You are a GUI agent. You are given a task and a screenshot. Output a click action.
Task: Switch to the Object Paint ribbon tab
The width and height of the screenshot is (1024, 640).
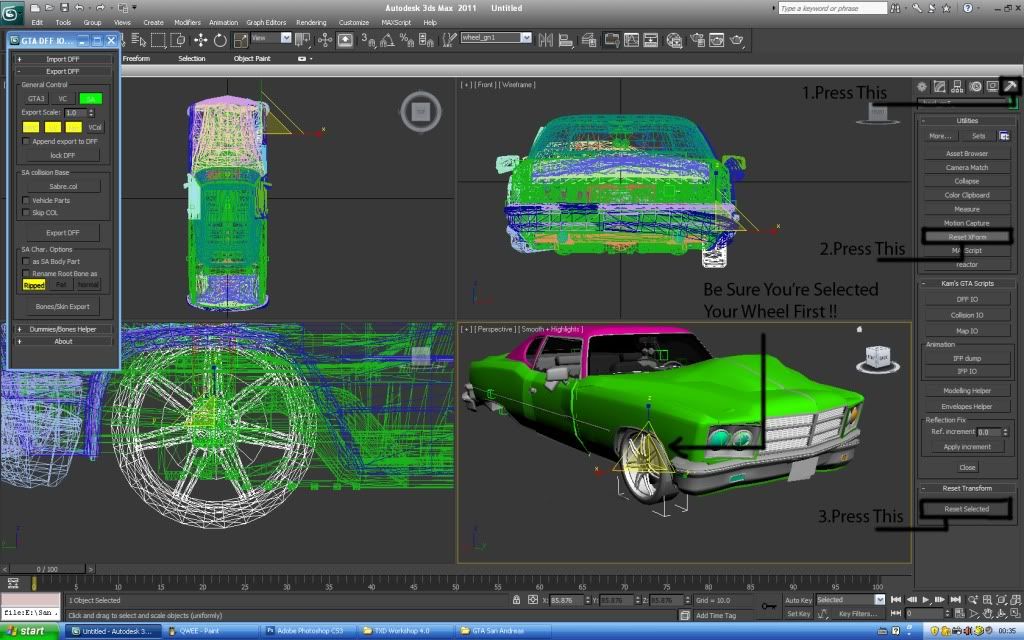(x=252, y=59)
